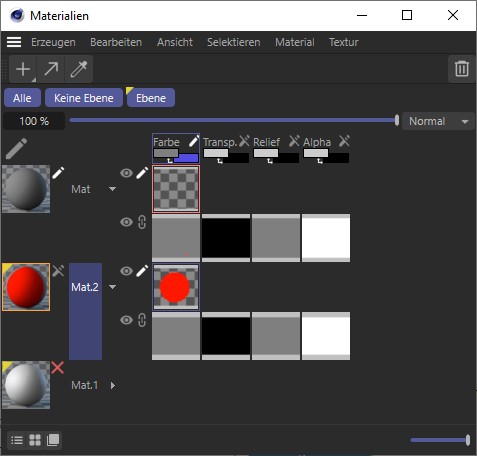
Task: Expand the Mat.1 material entry
Action: tap(113, 385)
